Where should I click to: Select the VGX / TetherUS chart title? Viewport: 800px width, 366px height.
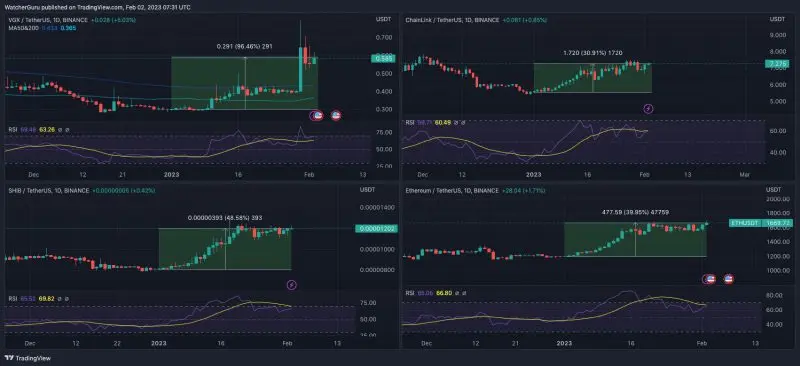point(48,20)
